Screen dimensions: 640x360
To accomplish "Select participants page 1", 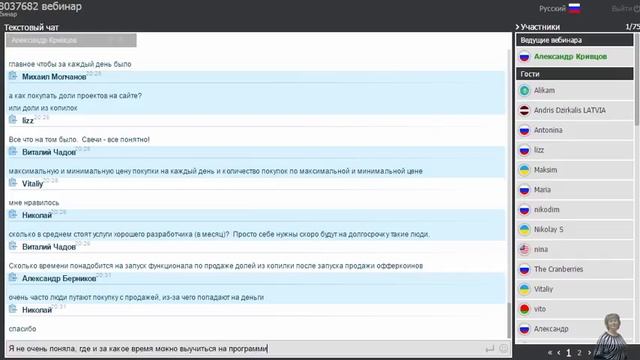I will click(x=569, y=353).
